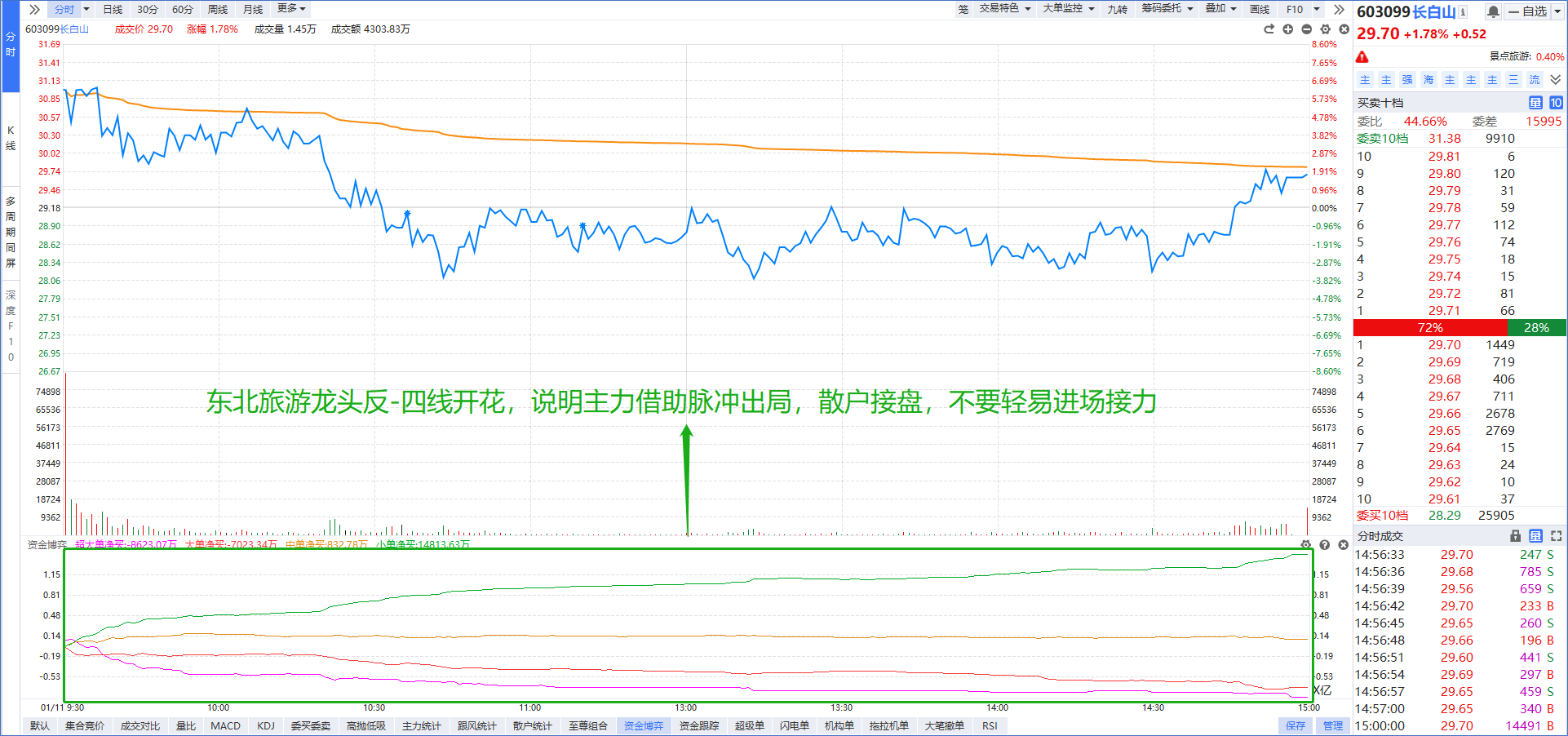This screenshot has width=1568, height=736.
Task: Select the 深度F10 side tab
Action: (11, 326)
